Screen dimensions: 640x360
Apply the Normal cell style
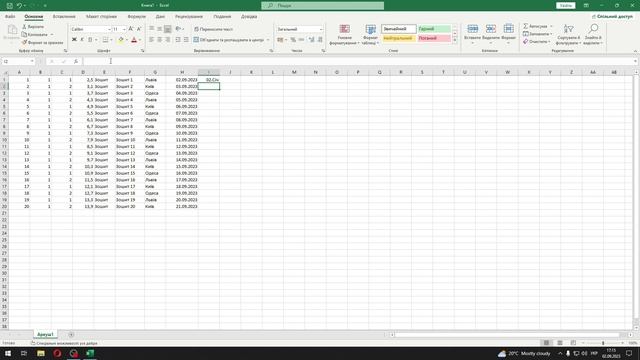[399, 29]
